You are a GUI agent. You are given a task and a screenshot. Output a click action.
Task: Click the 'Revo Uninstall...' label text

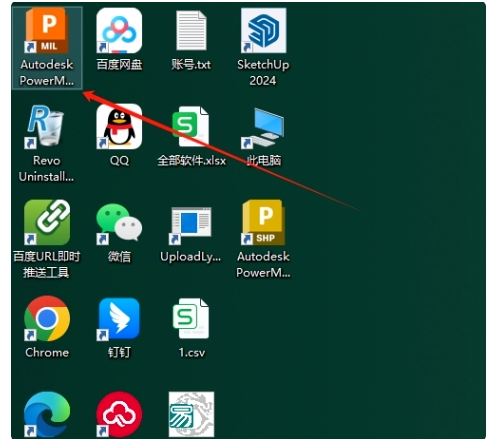pyautogui.click(x=46, y=169)
